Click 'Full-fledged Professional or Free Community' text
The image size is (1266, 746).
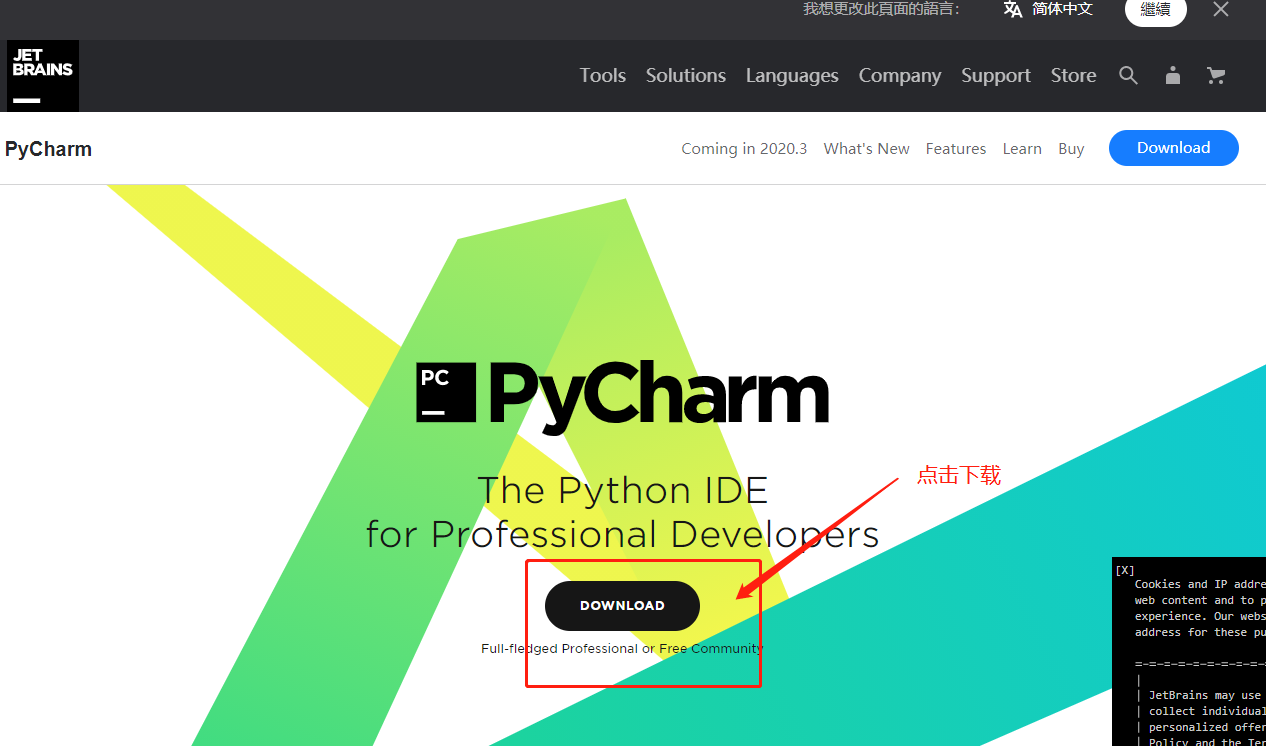[622, 649]
